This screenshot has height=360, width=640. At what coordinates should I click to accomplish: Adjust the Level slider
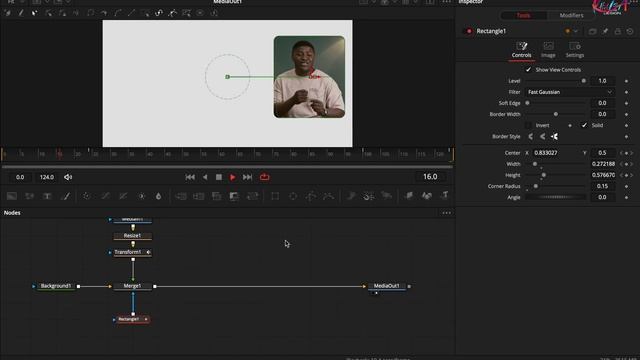556,81
